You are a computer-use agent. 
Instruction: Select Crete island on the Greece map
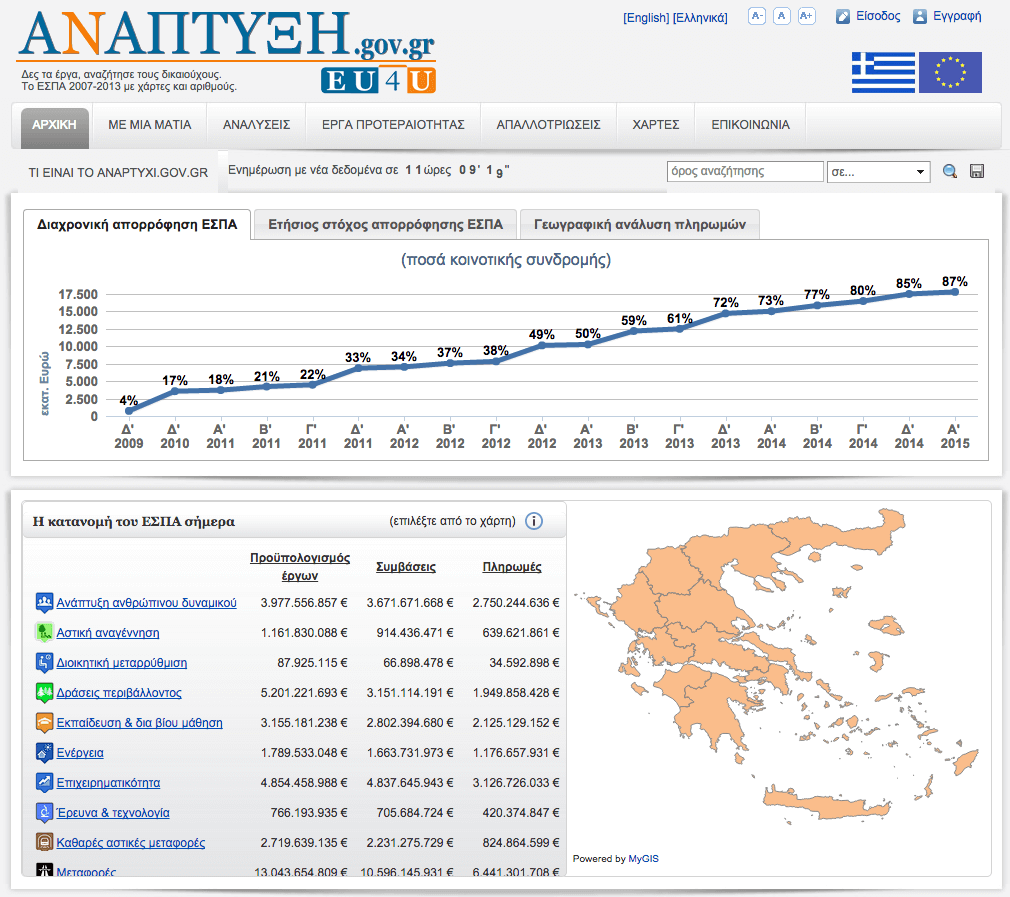pyautogui.click(x=825, y=806)
